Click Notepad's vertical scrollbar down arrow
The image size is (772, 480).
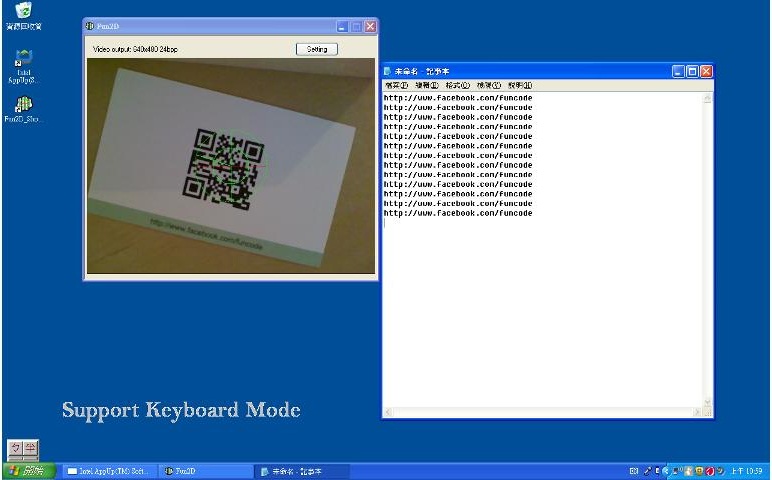click(708, 402)
